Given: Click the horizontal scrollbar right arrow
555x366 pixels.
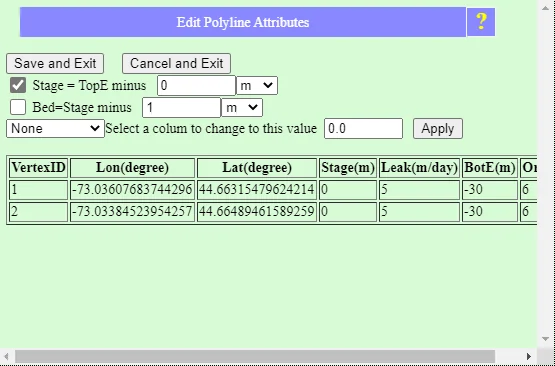Looking at the screenshot, I should point(529,356).
